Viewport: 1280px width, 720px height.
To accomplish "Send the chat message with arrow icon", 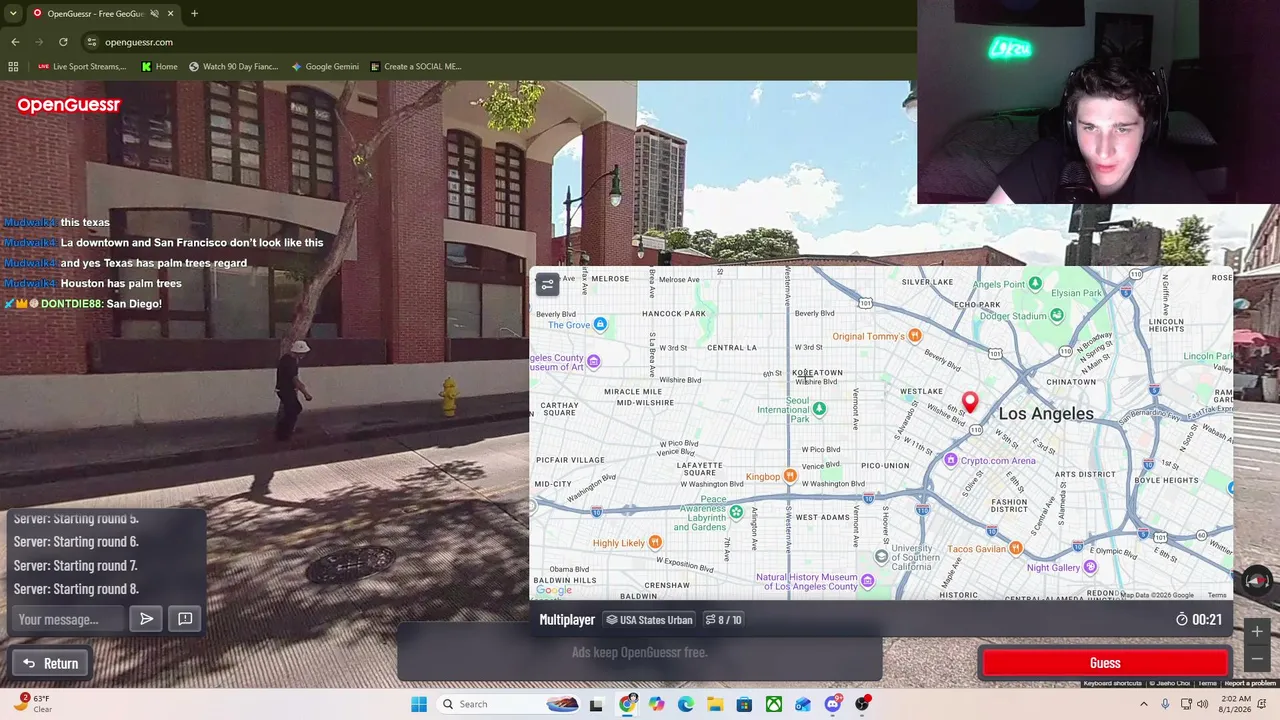I will pos(147,619).
